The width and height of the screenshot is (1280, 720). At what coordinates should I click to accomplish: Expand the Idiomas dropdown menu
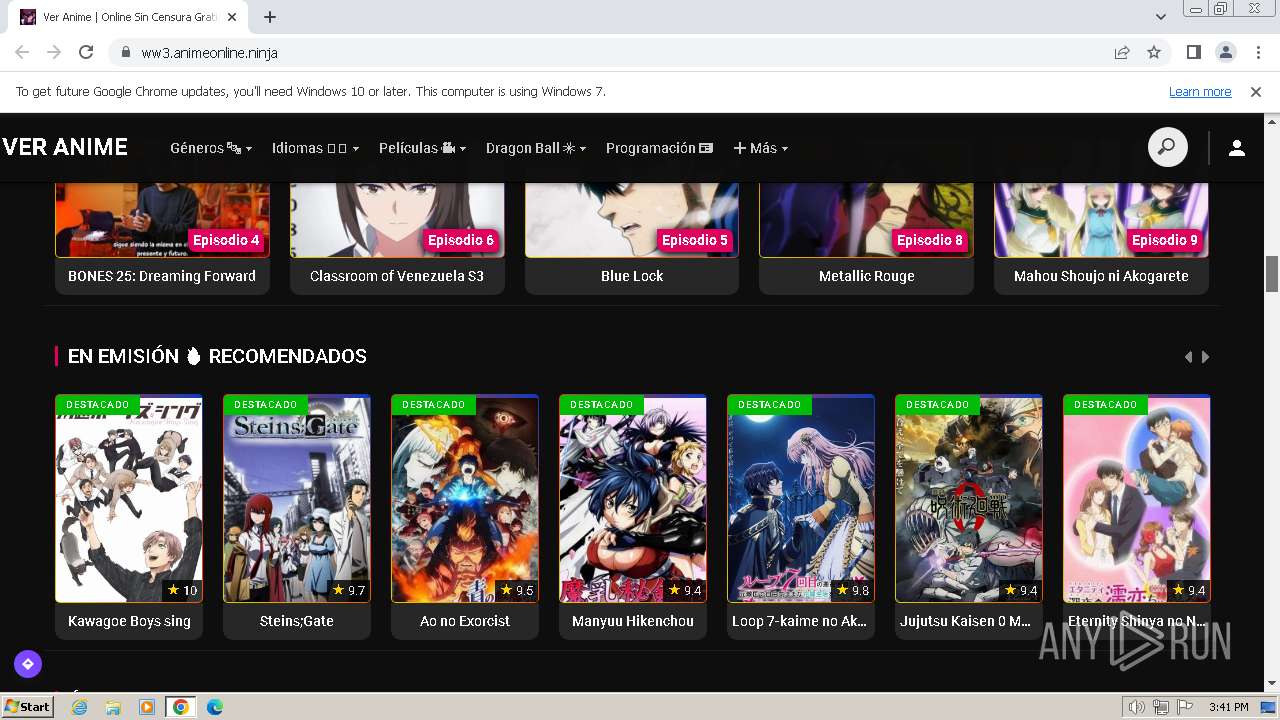(315, 148)
